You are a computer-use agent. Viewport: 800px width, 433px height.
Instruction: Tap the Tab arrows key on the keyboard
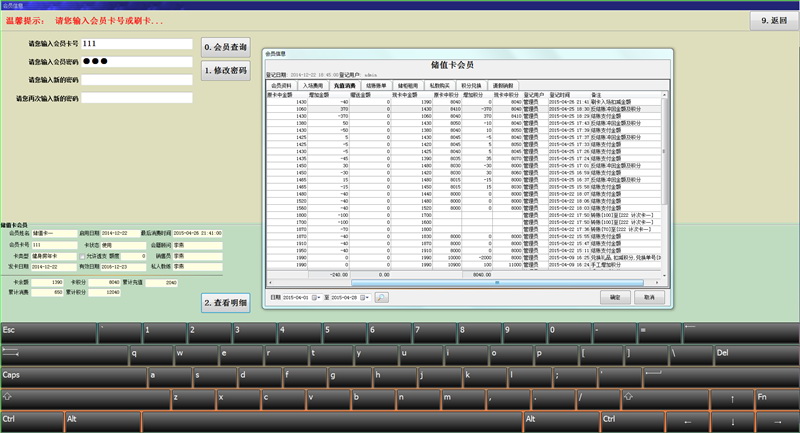click(x=64, y=355)
